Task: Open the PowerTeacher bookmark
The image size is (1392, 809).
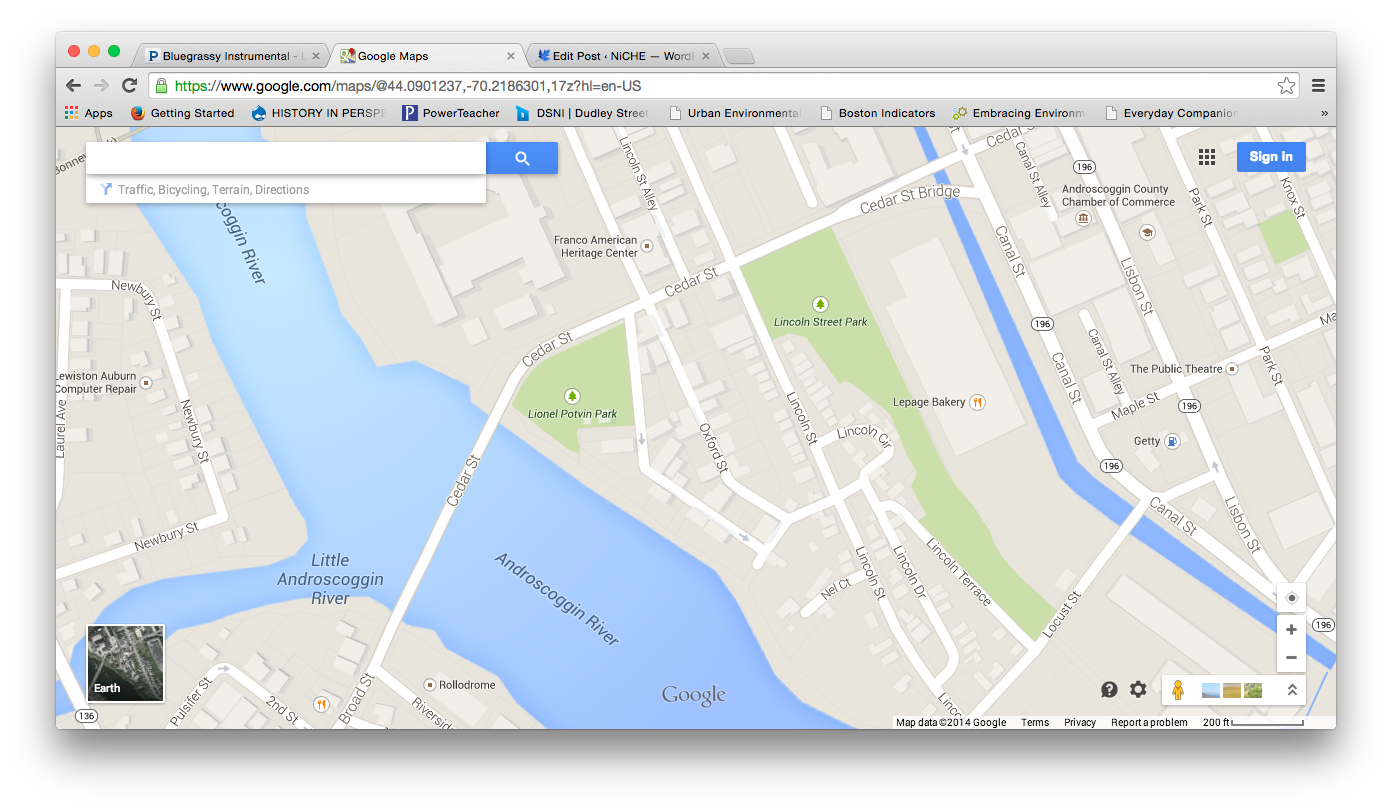Action: tap(451, 113)
